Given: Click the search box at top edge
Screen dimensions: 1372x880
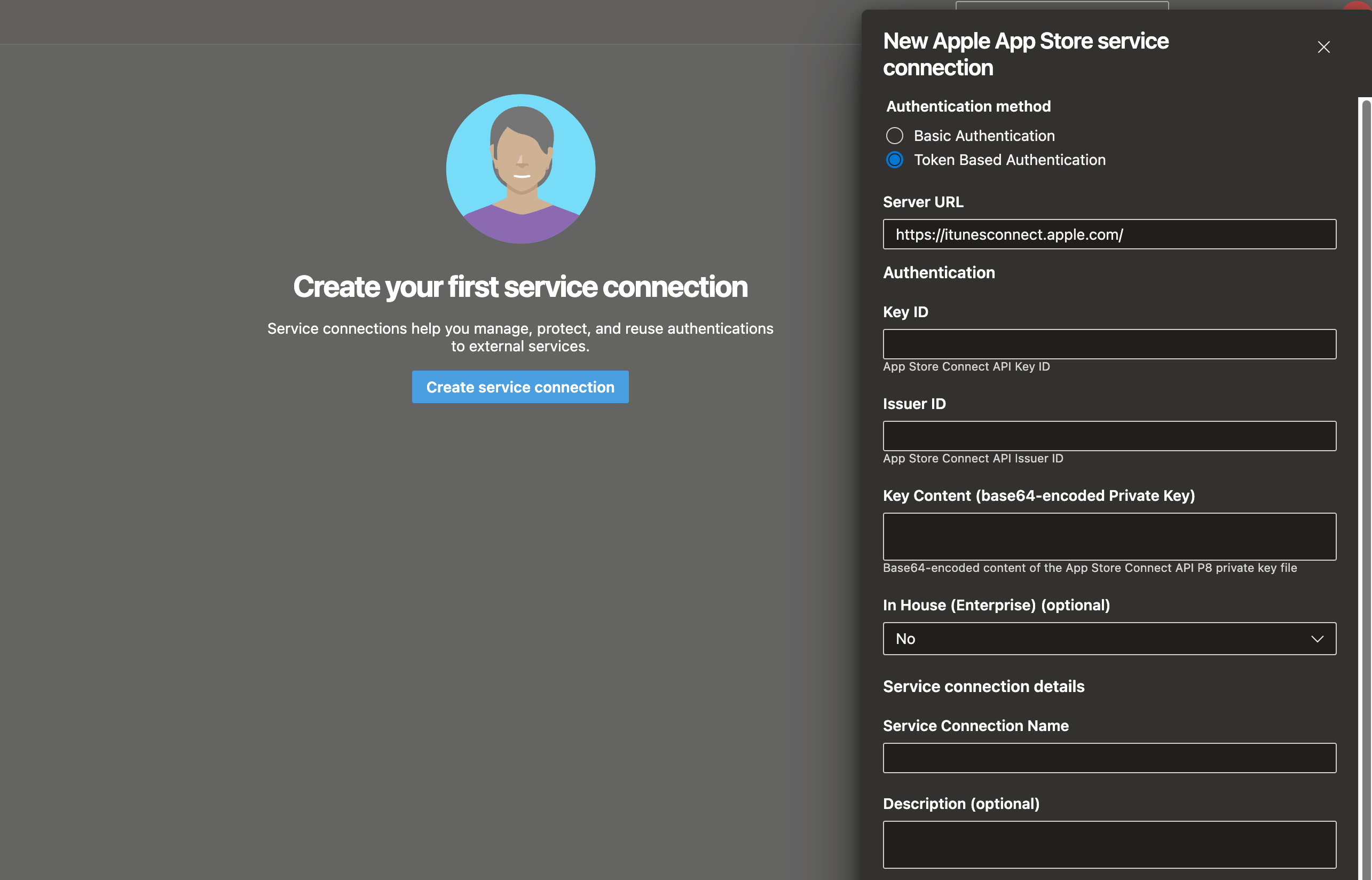Looking at the screenshot, I should 1061,5.
